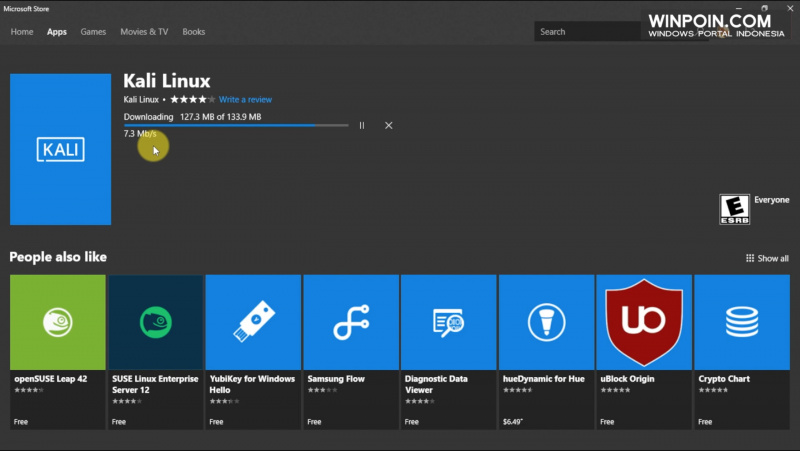Click the SUSE Linux Enterprise Server 12 title
This screenshot has width=800, height=451.
(x=155, y=384)
